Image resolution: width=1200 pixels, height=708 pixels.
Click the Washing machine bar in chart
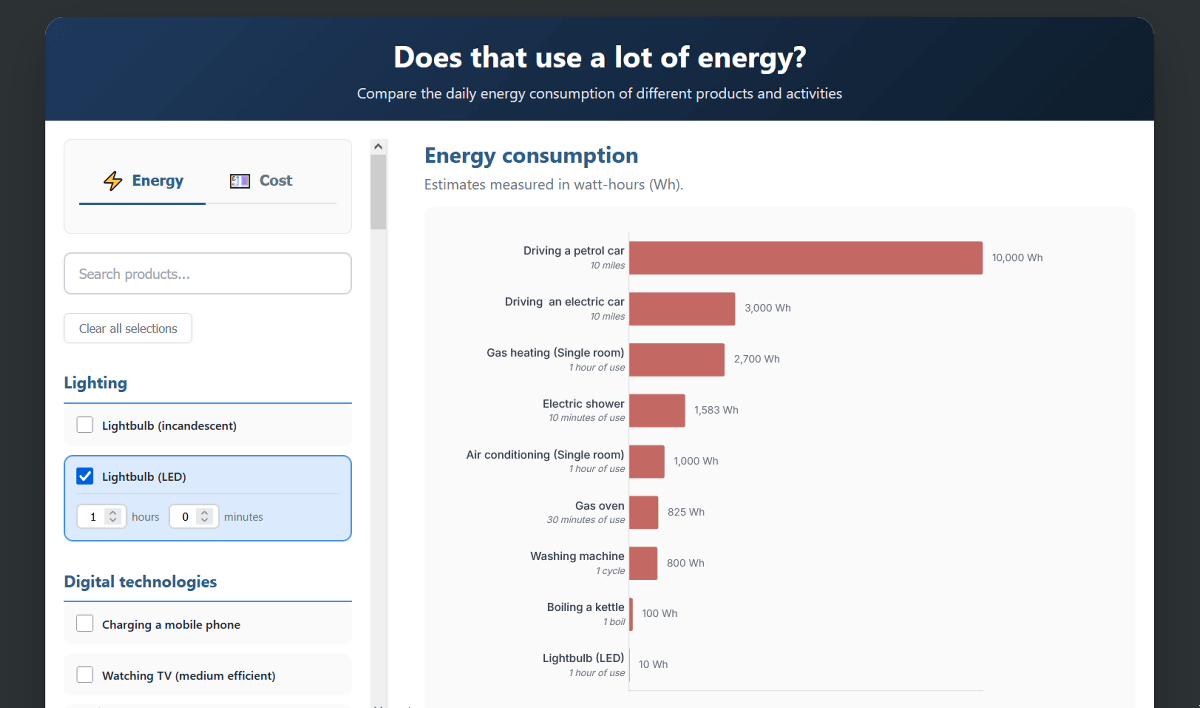643,563
